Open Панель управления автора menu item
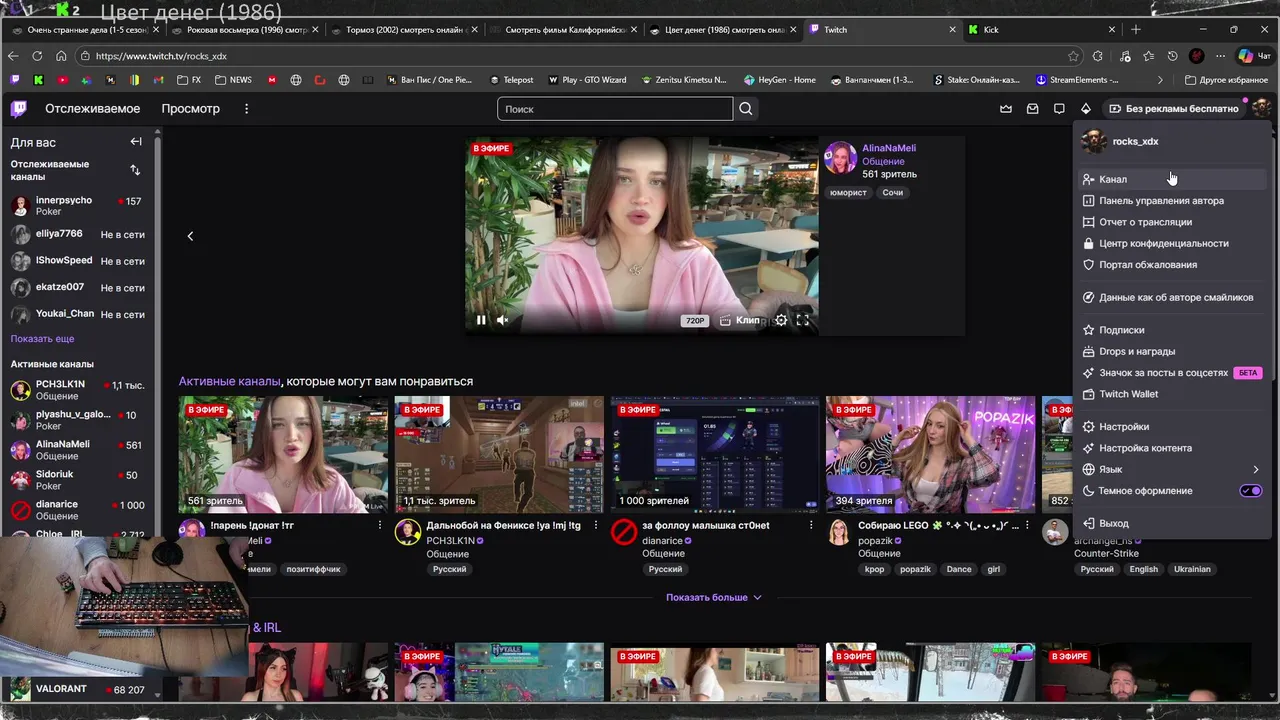1280x720 pixels. (x=1171, y=201)
